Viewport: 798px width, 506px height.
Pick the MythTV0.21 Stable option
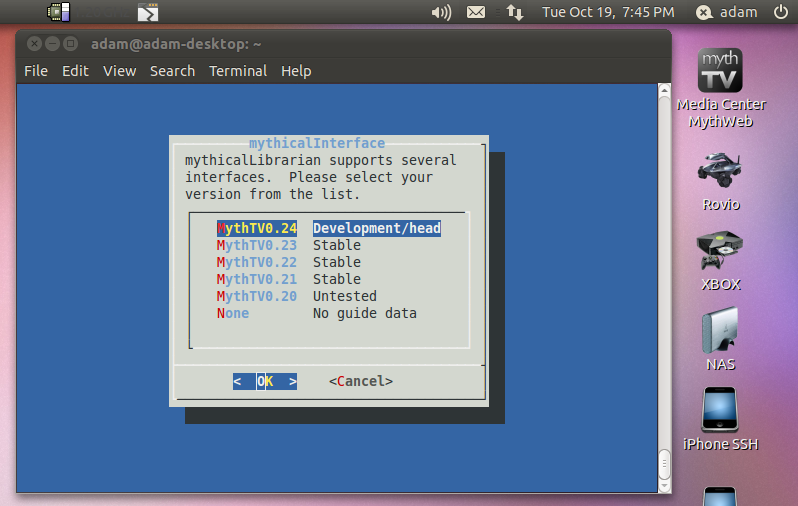(289, 279)
